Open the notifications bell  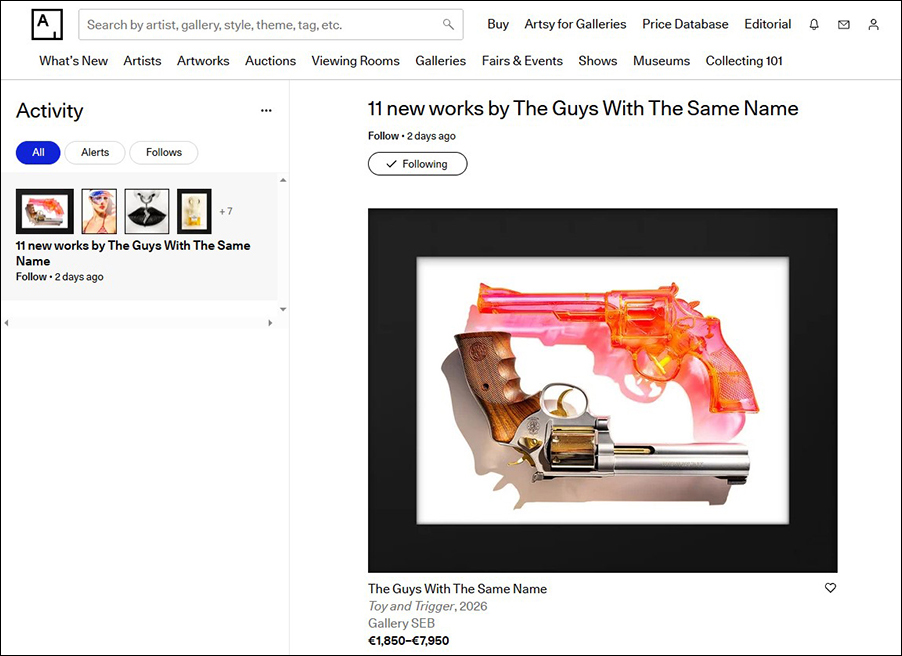814,24
